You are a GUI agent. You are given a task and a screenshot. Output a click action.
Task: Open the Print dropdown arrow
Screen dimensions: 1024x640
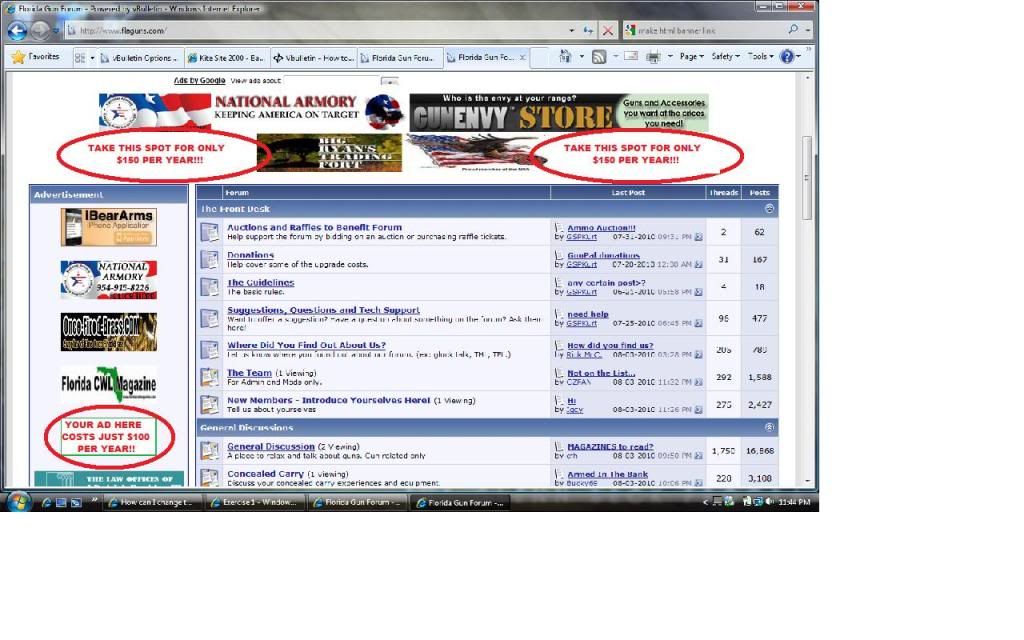pos(670,57)
